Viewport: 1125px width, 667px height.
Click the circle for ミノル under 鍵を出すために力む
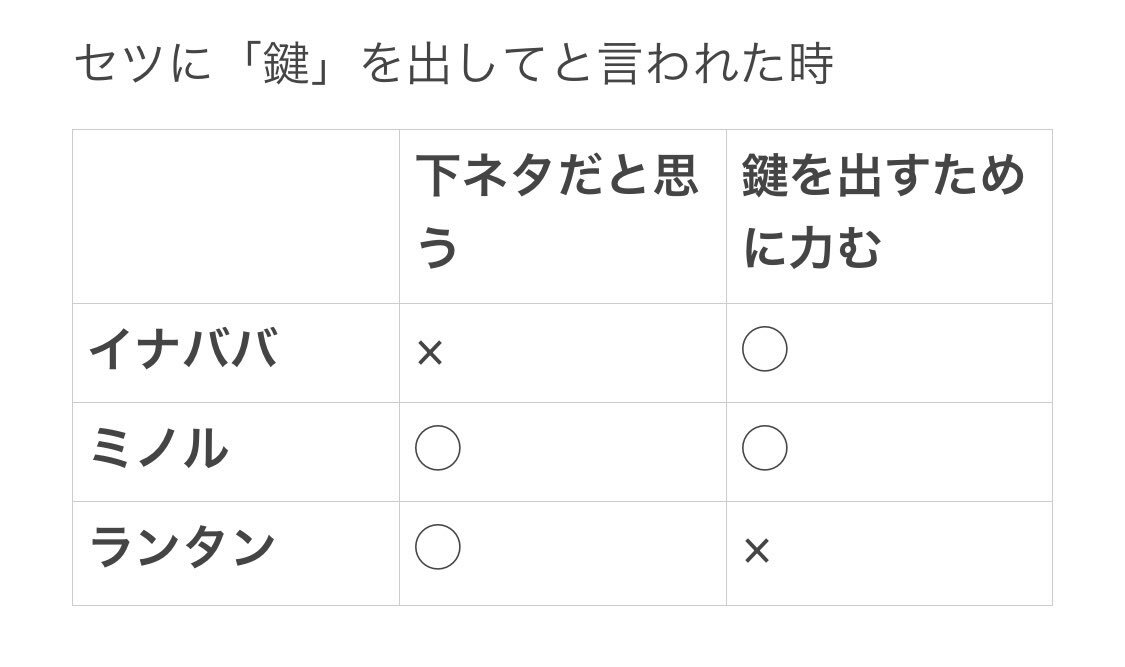tap(764, 448)
